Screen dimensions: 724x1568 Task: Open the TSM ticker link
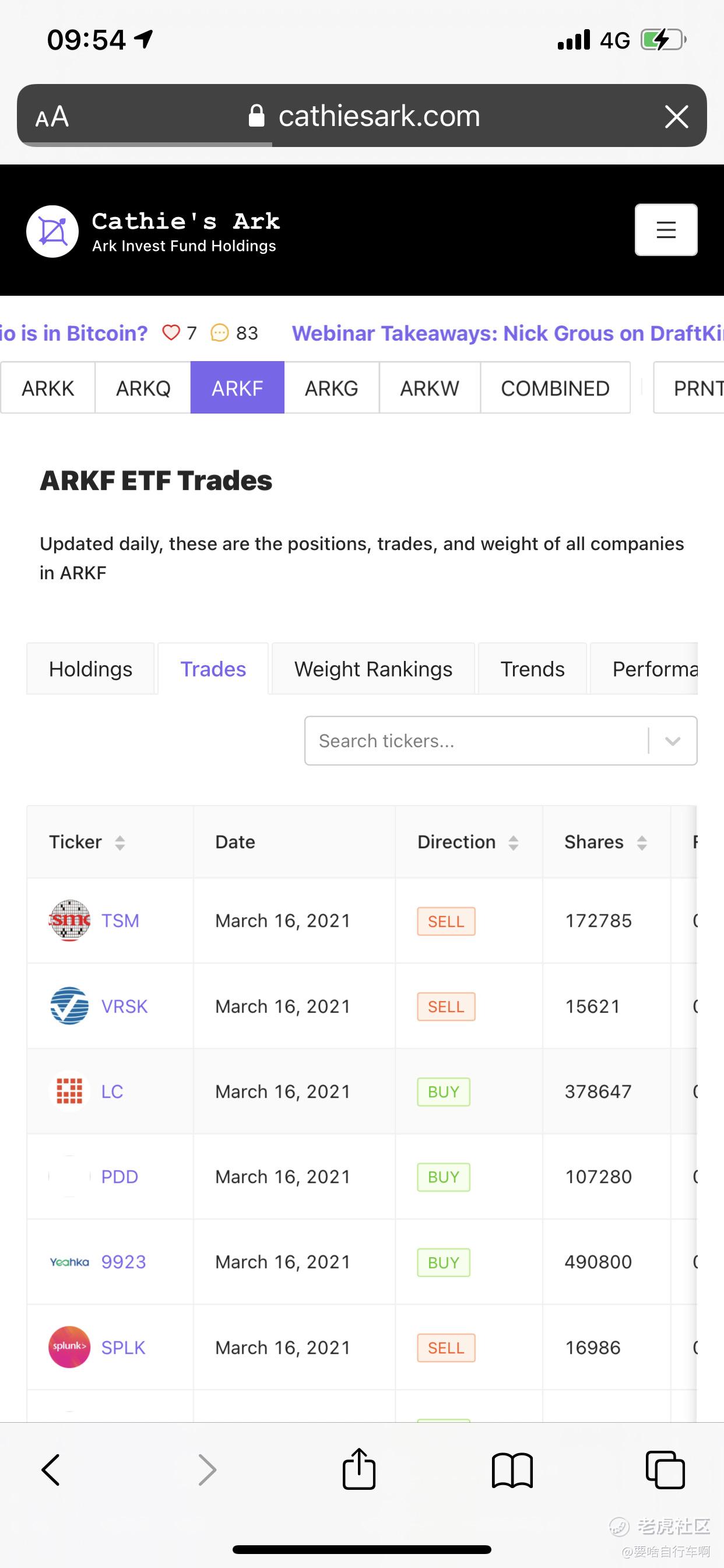120,921
